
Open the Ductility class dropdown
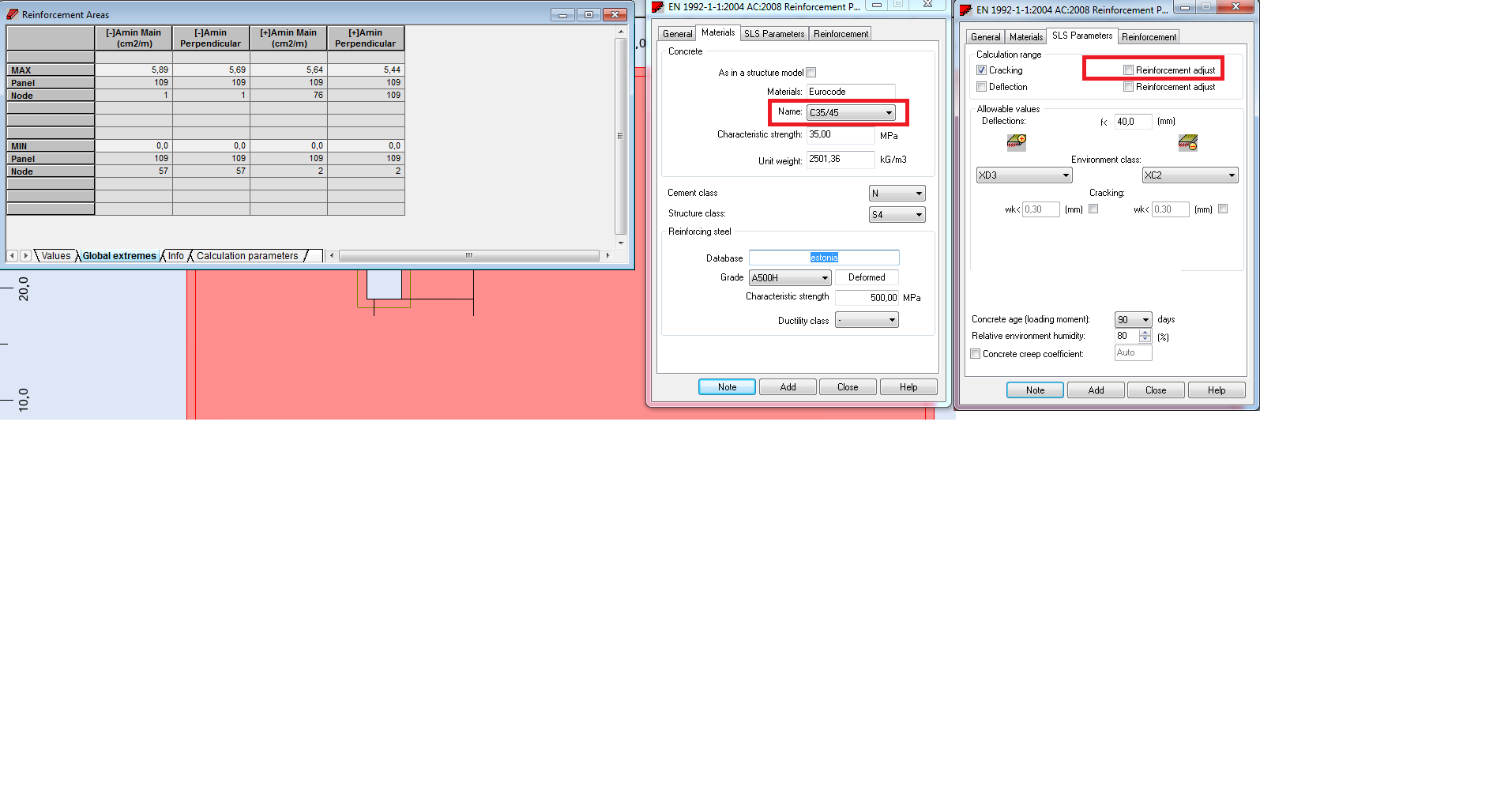coord(867,320)
